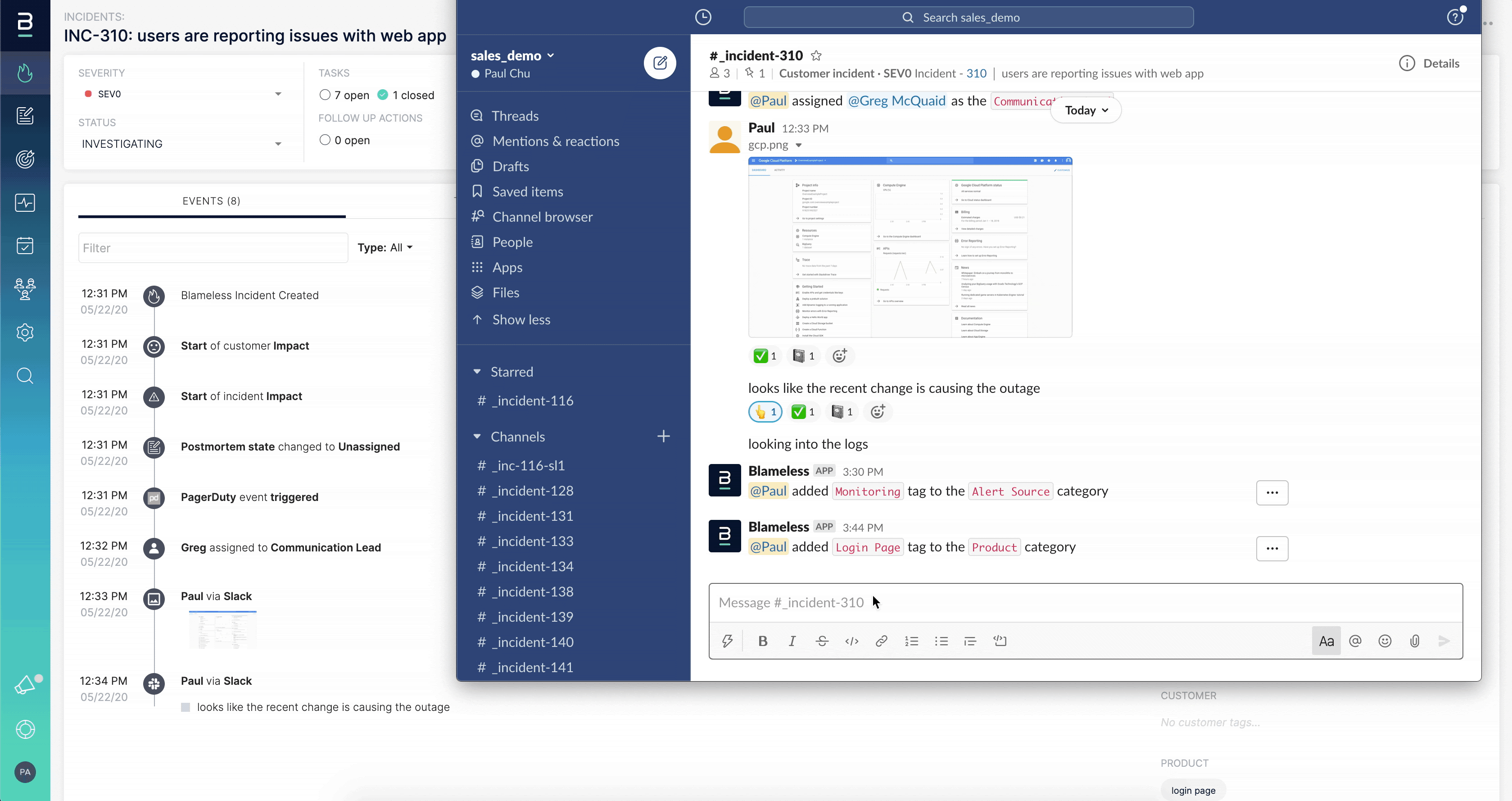The width and height of the screenshot is (1512, 801).
Task: Open Blameless settings gear in sidebar
Action: (x=25, y=332)
